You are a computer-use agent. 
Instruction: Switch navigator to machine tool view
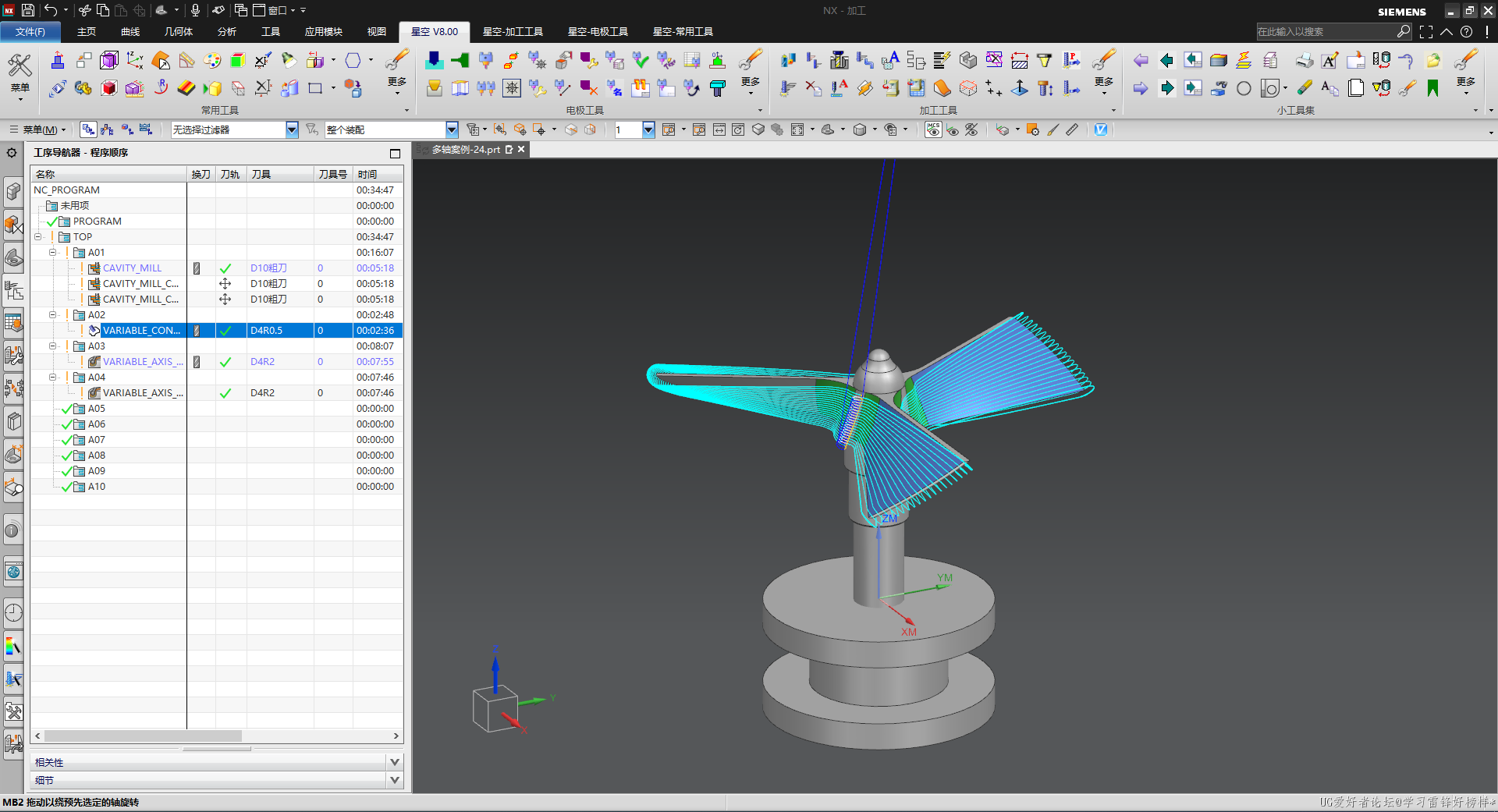tap(108, 129)
